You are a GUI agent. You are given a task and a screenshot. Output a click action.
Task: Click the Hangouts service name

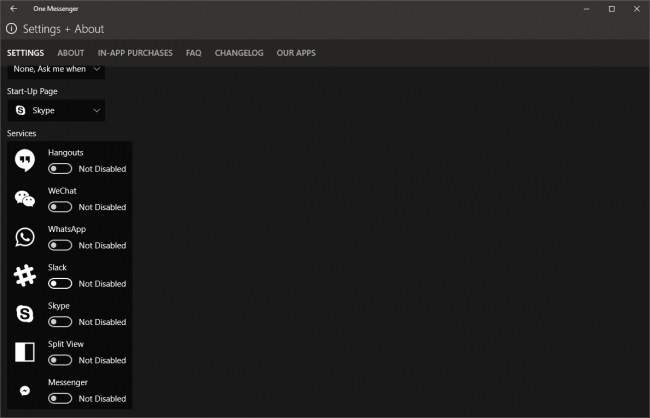65,153
